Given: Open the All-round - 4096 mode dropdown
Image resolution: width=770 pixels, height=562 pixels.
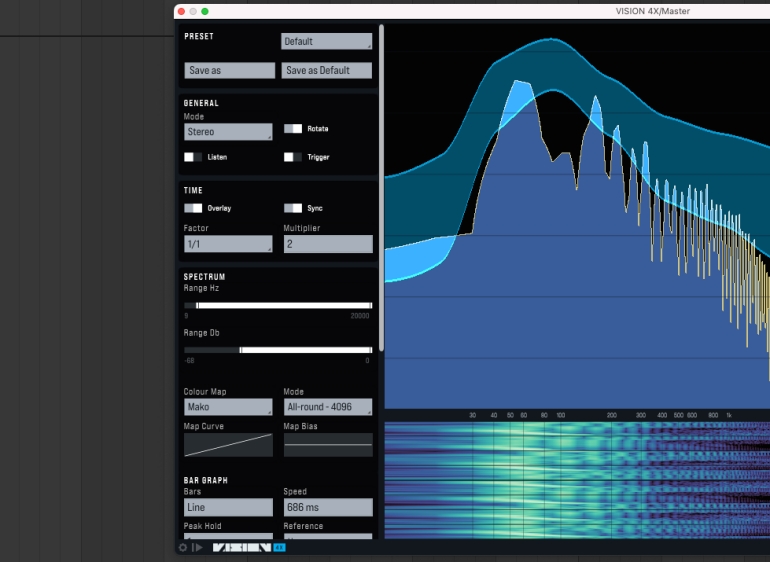Looking at the screenshot, I should click(x=328, y=407).
